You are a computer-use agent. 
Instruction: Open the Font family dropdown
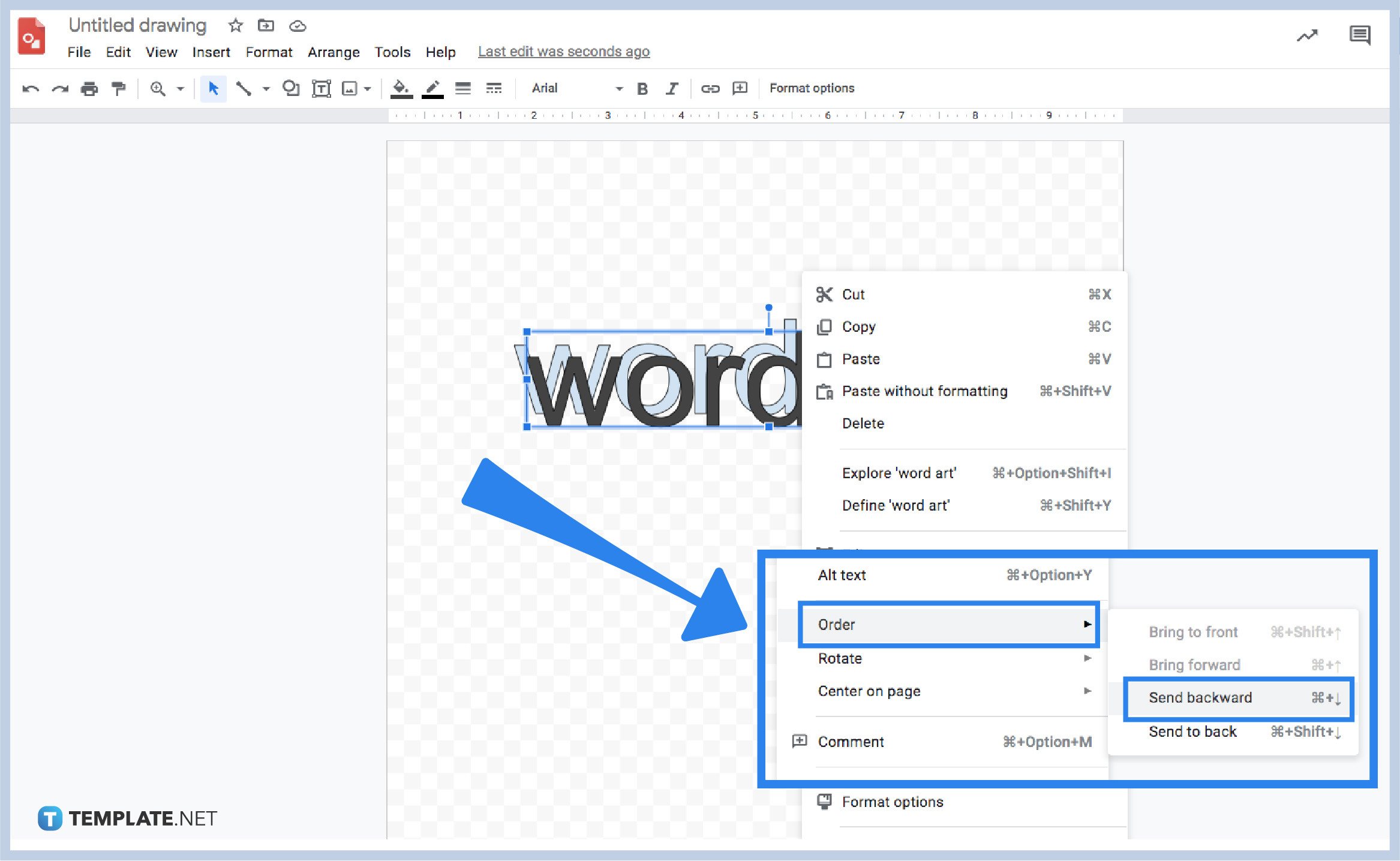tap(571, 89)
